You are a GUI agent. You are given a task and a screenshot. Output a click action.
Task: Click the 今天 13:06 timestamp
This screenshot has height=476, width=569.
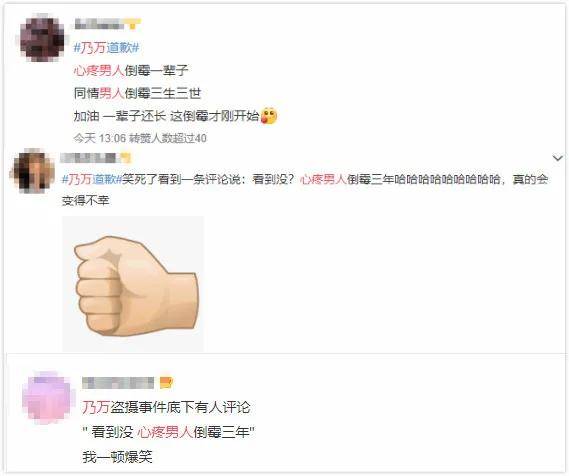pos(99,138)
